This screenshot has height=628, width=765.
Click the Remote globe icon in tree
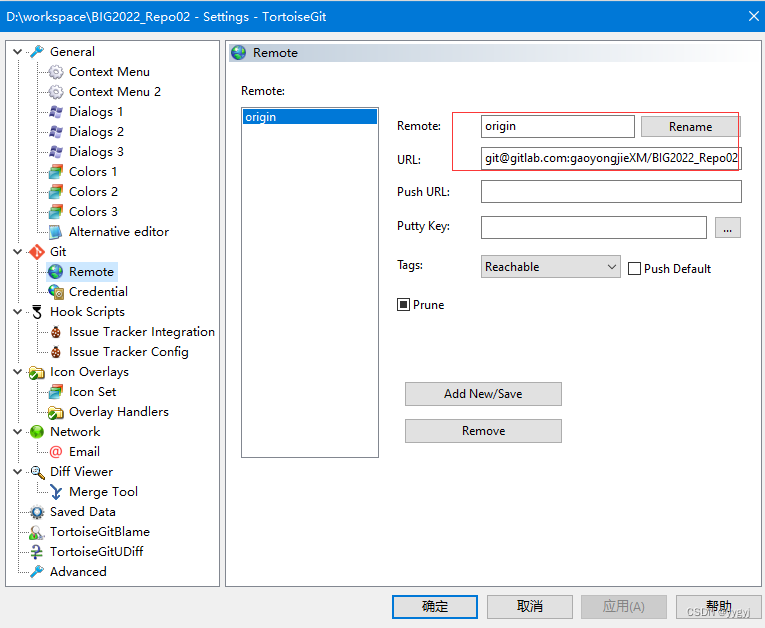pyautogui.click(x=56, y=272)
